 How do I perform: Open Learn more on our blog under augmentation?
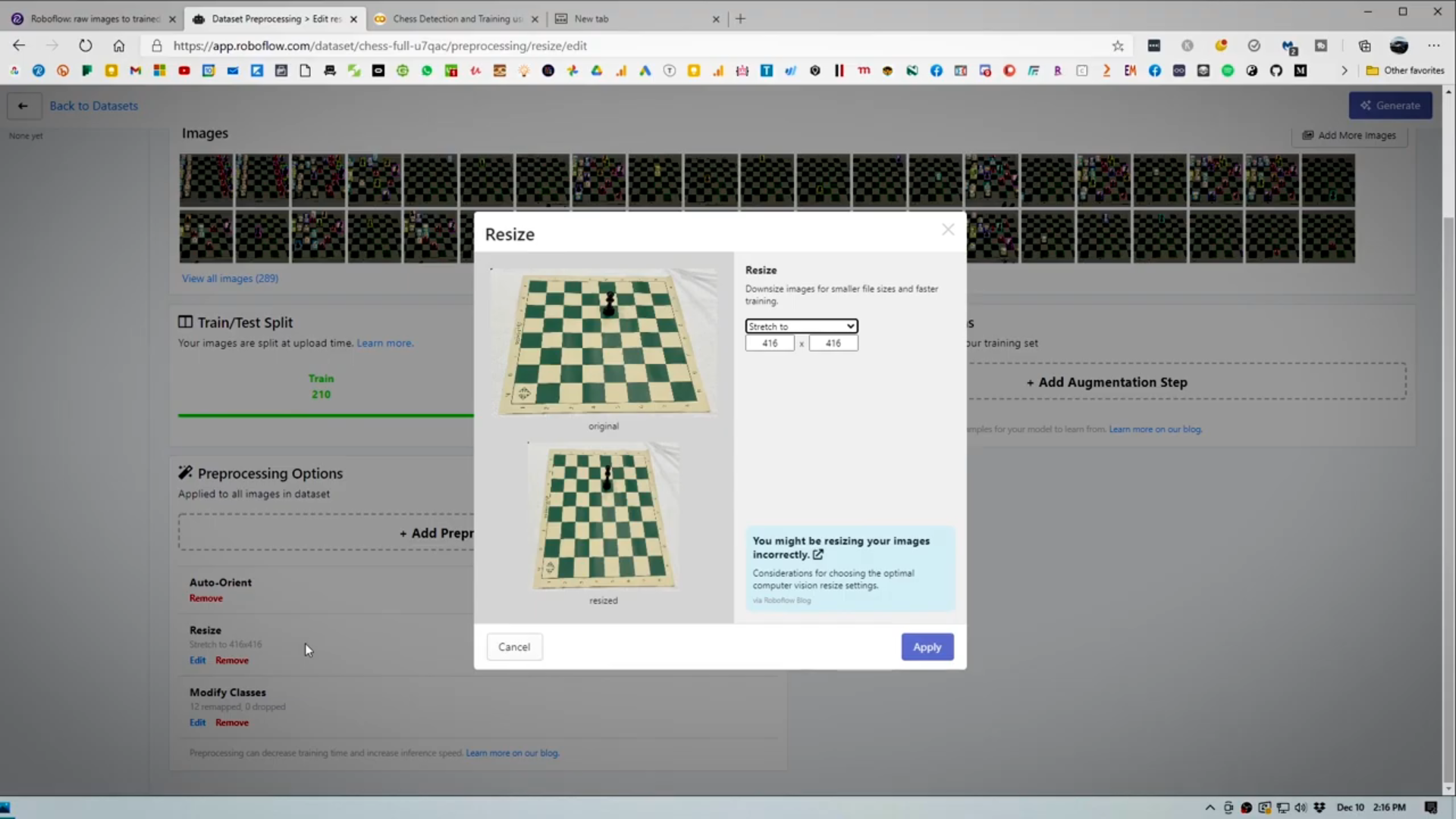tap(1155, 429)
